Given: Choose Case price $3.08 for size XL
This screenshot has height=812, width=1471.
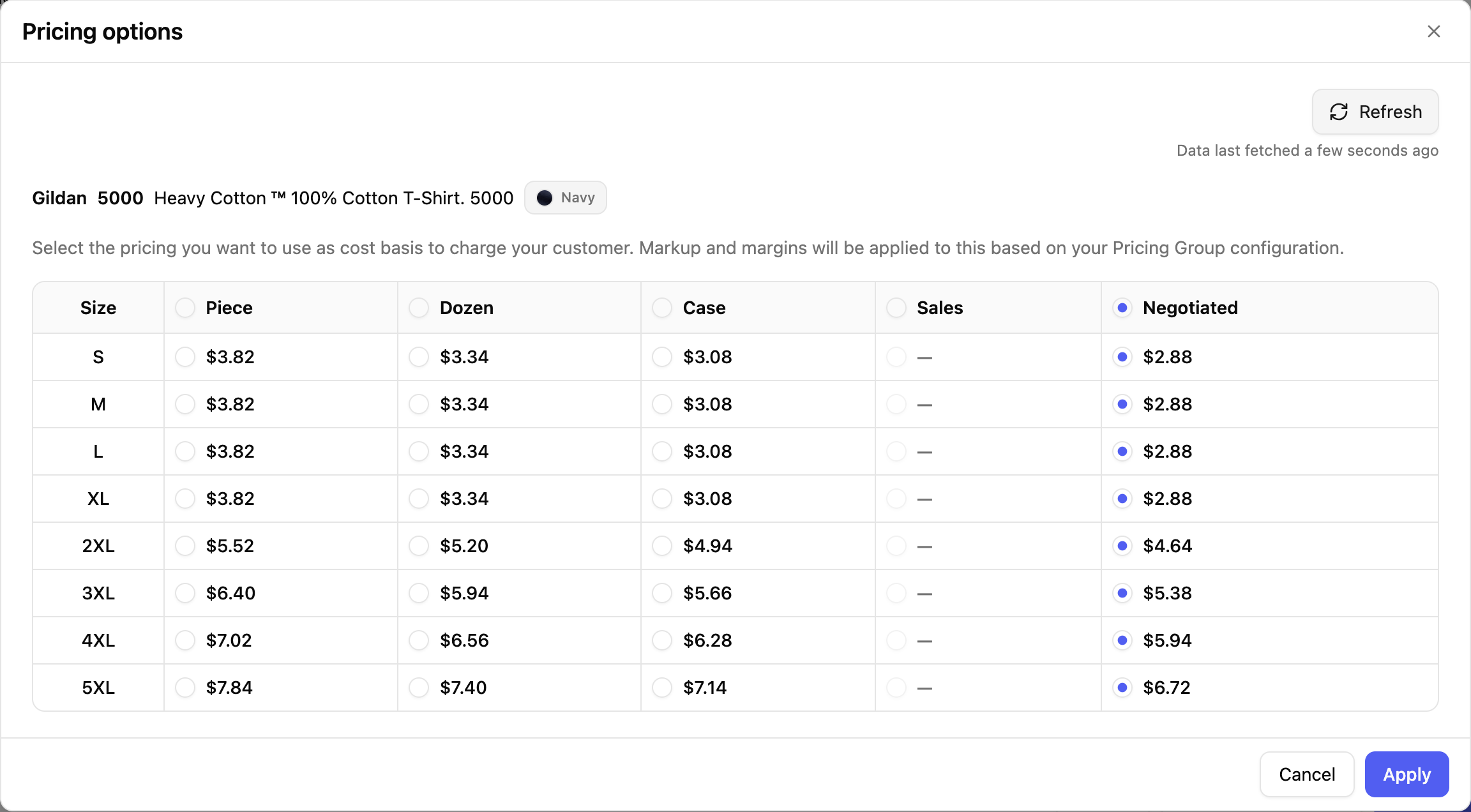Looking at the screenshot, I should tap(662, 499).
